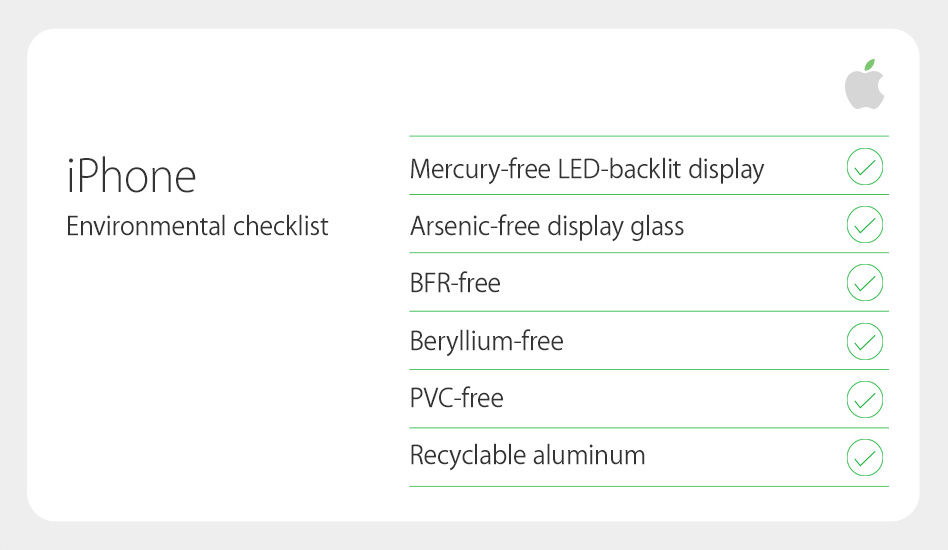Screen dimensions: 948x550
Task: Click the "BFR-free" row label
Action: pos(455,284)
